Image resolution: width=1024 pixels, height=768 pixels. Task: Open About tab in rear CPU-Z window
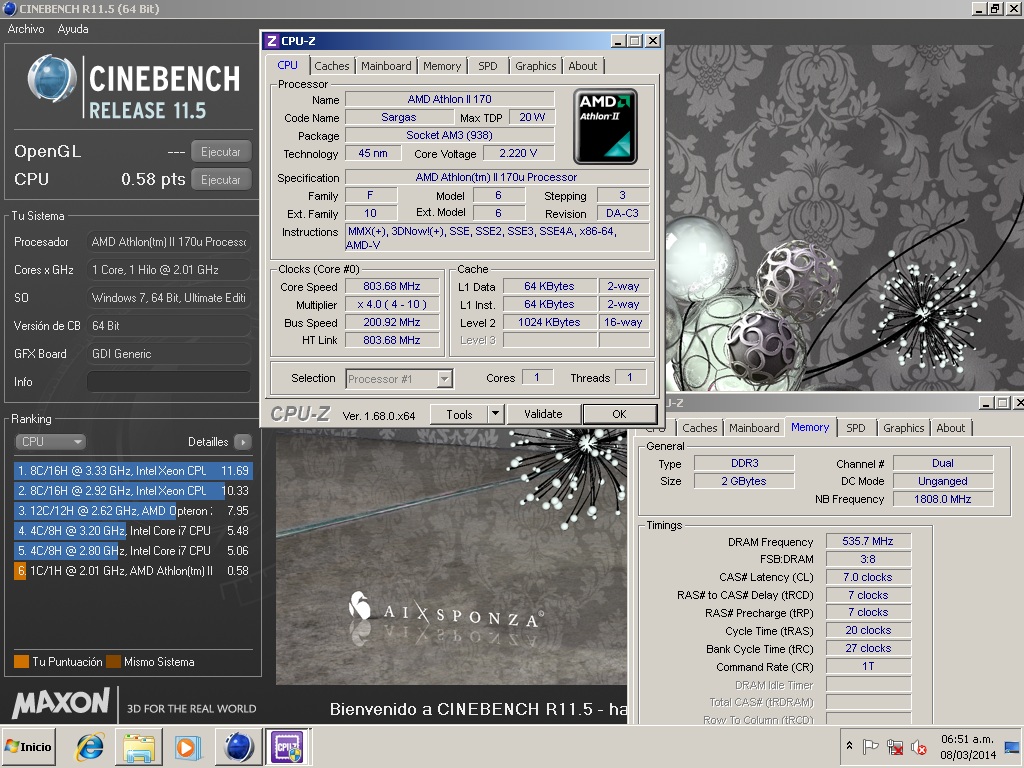tap(950, 428)
